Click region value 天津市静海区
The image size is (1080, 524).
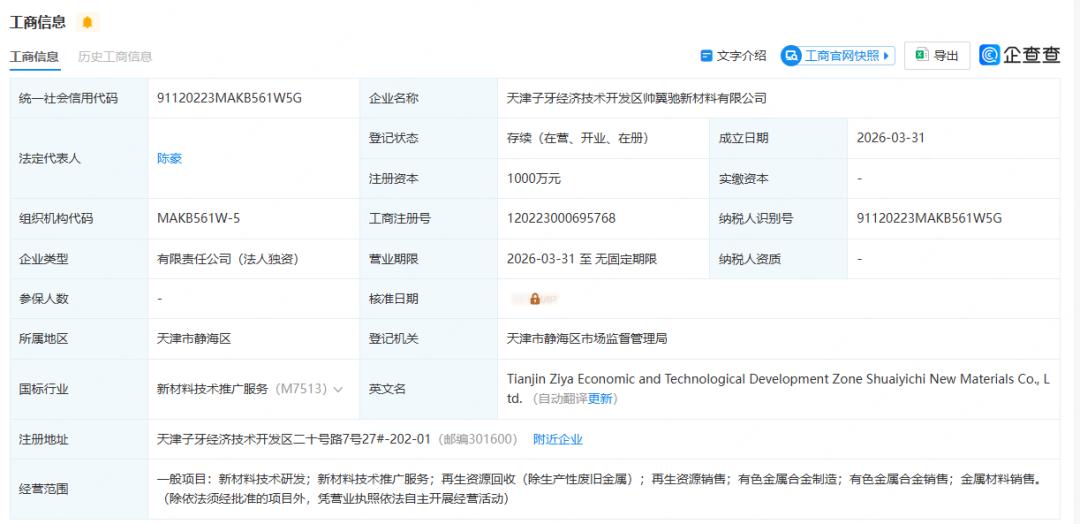tap(194, 339)
